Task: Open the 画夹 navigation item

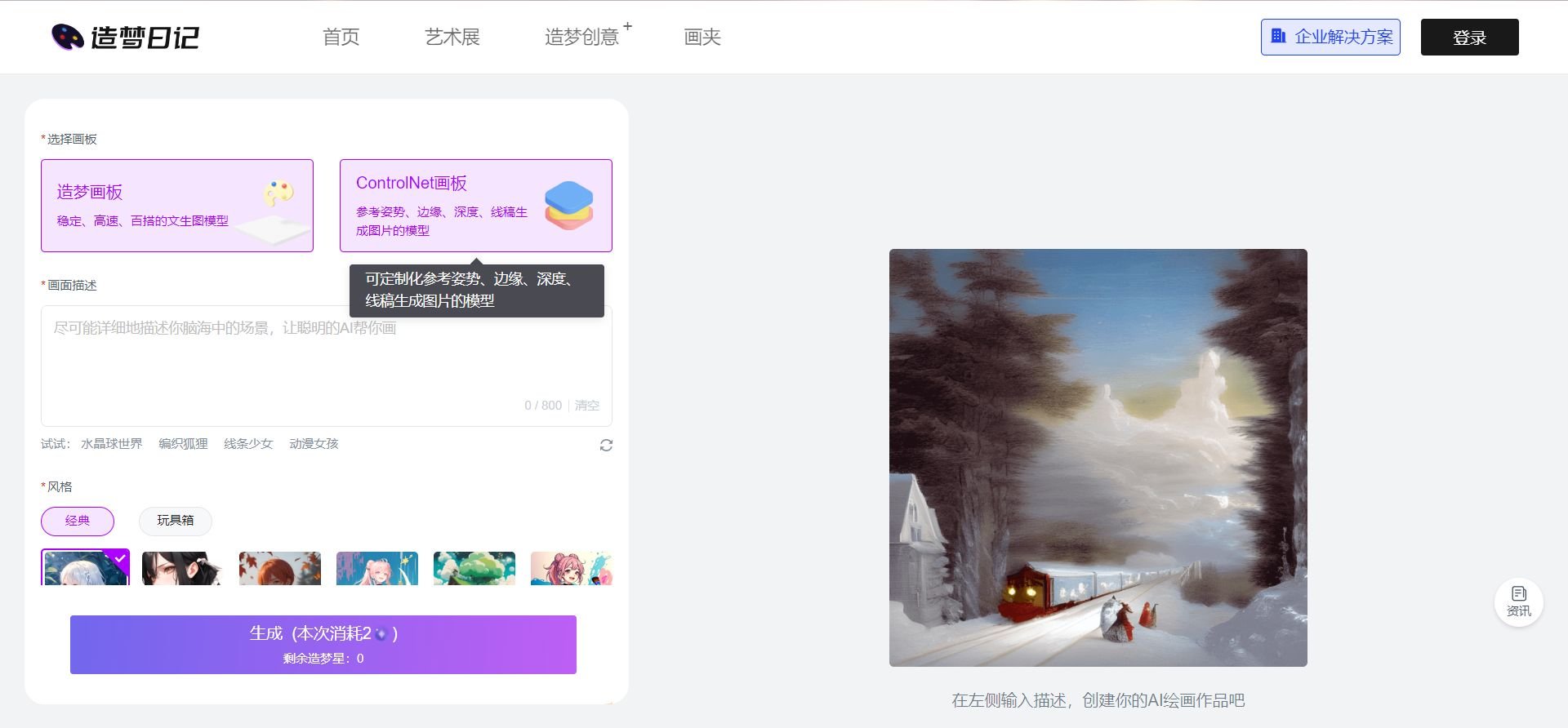Action: point(702,37)
